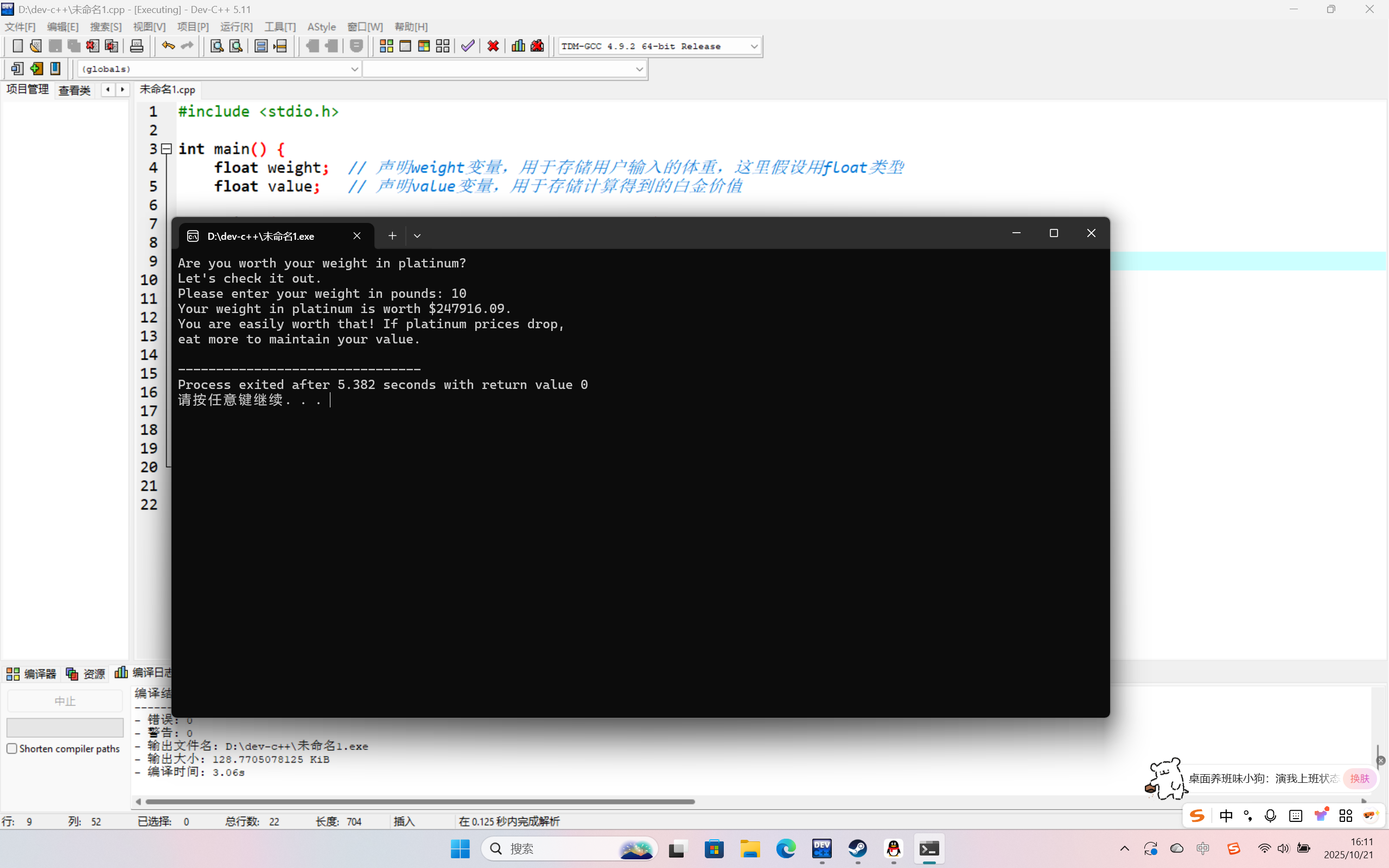1389x868 pixels.
Task: Select the 编译器 bottom panel tab
Action: pos(31,673)
